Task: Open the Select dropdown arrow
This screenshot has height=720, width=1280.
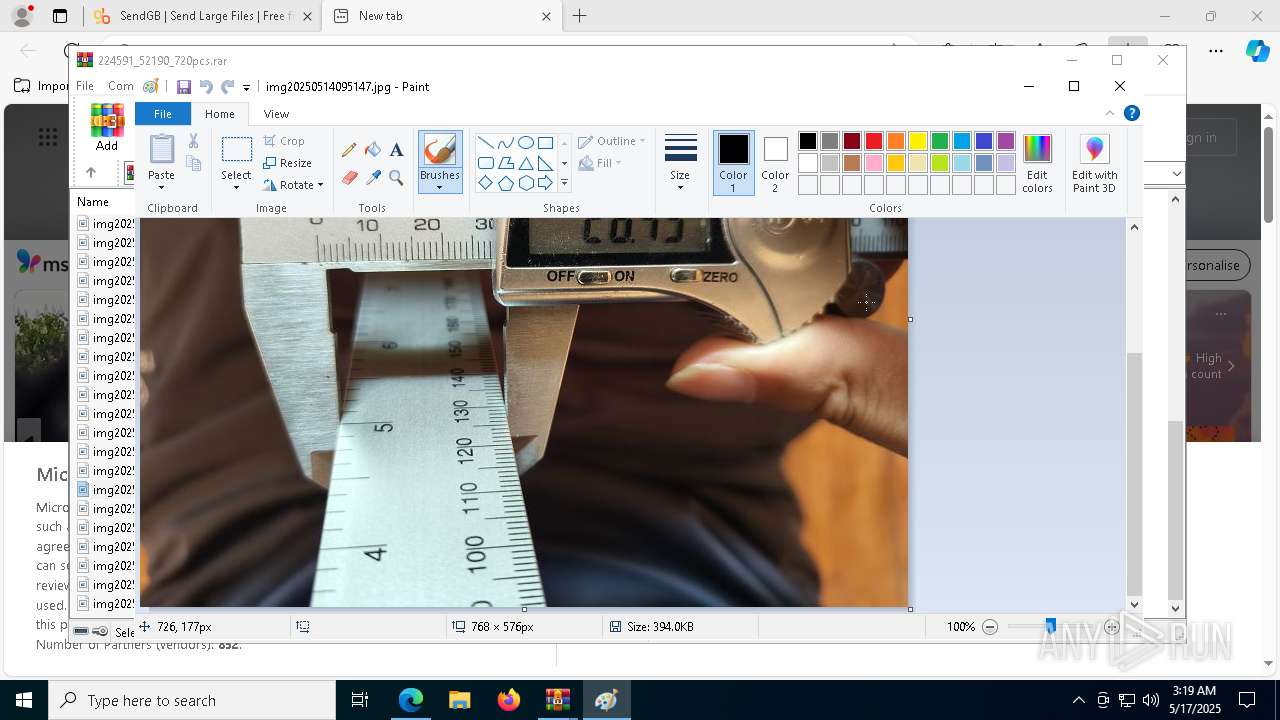Action: 236,188
